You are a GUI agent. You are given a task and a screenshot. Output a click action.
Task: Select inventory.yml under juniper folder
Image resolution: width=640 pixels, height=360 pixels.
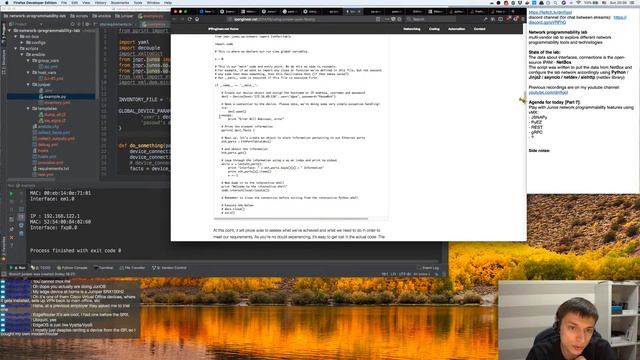(57, 102)
